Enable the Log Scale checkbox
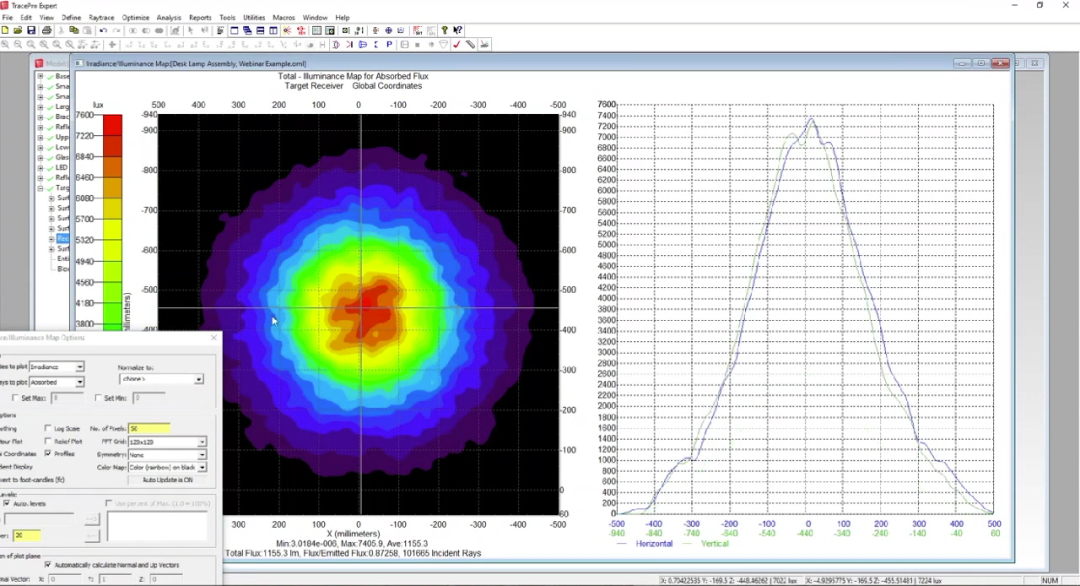The image size is (1080, 586). (x=48, y=428)
